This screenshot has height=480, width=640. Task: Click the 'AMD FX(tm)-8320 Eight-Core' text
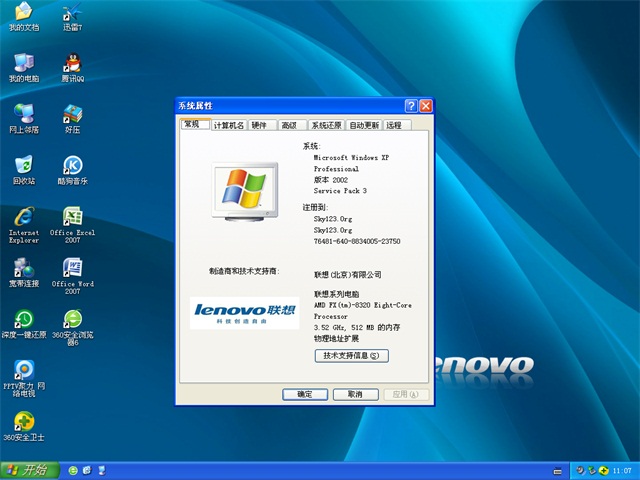coord(362,305)
